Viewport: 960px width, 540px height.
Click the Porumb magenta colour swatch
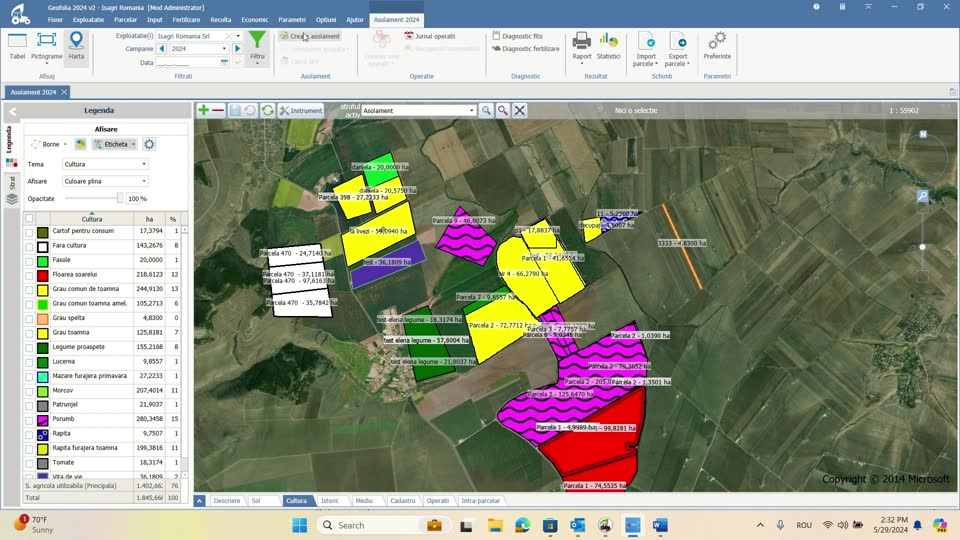pyautogui.click(x=42, y=421)
